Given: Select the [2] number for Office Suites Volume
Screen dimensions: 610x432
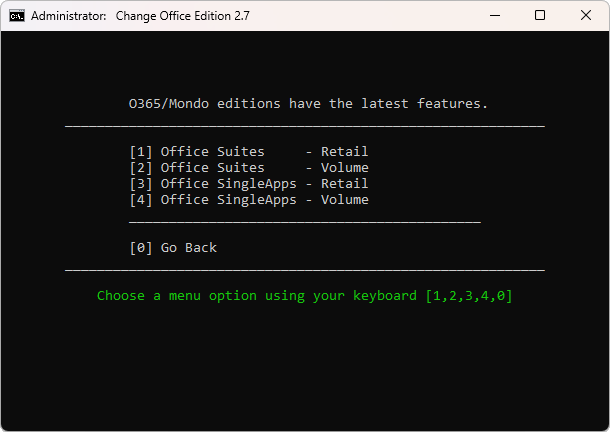Looking at the screenshot, I should (x=140, y=168).
